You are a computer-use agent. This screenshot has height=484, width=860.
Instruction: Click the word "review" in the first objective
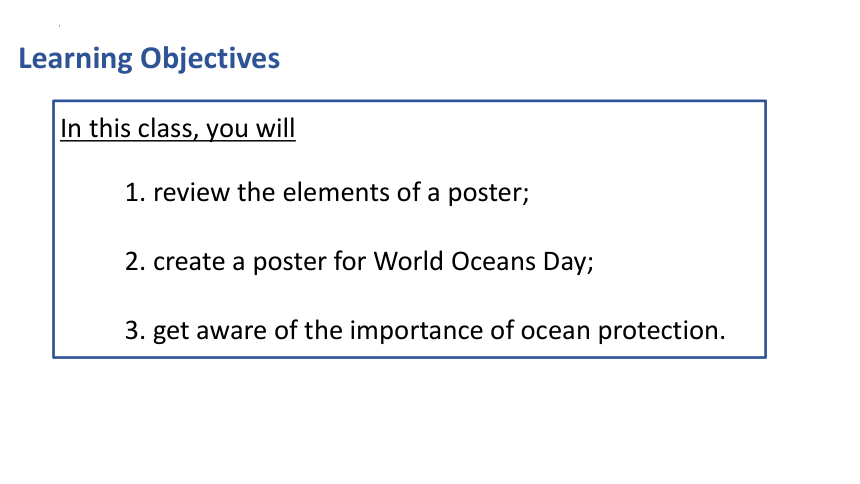[191, 193]
